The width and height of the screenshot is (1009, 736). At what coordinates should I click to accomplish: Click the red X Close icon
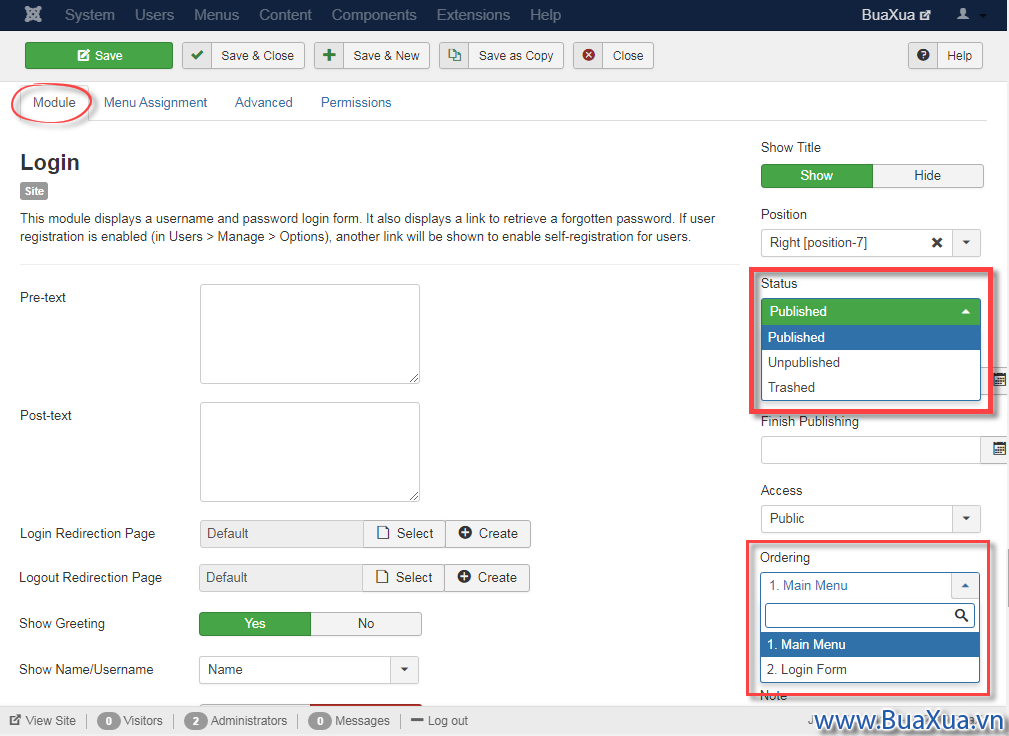pos(588,55)
